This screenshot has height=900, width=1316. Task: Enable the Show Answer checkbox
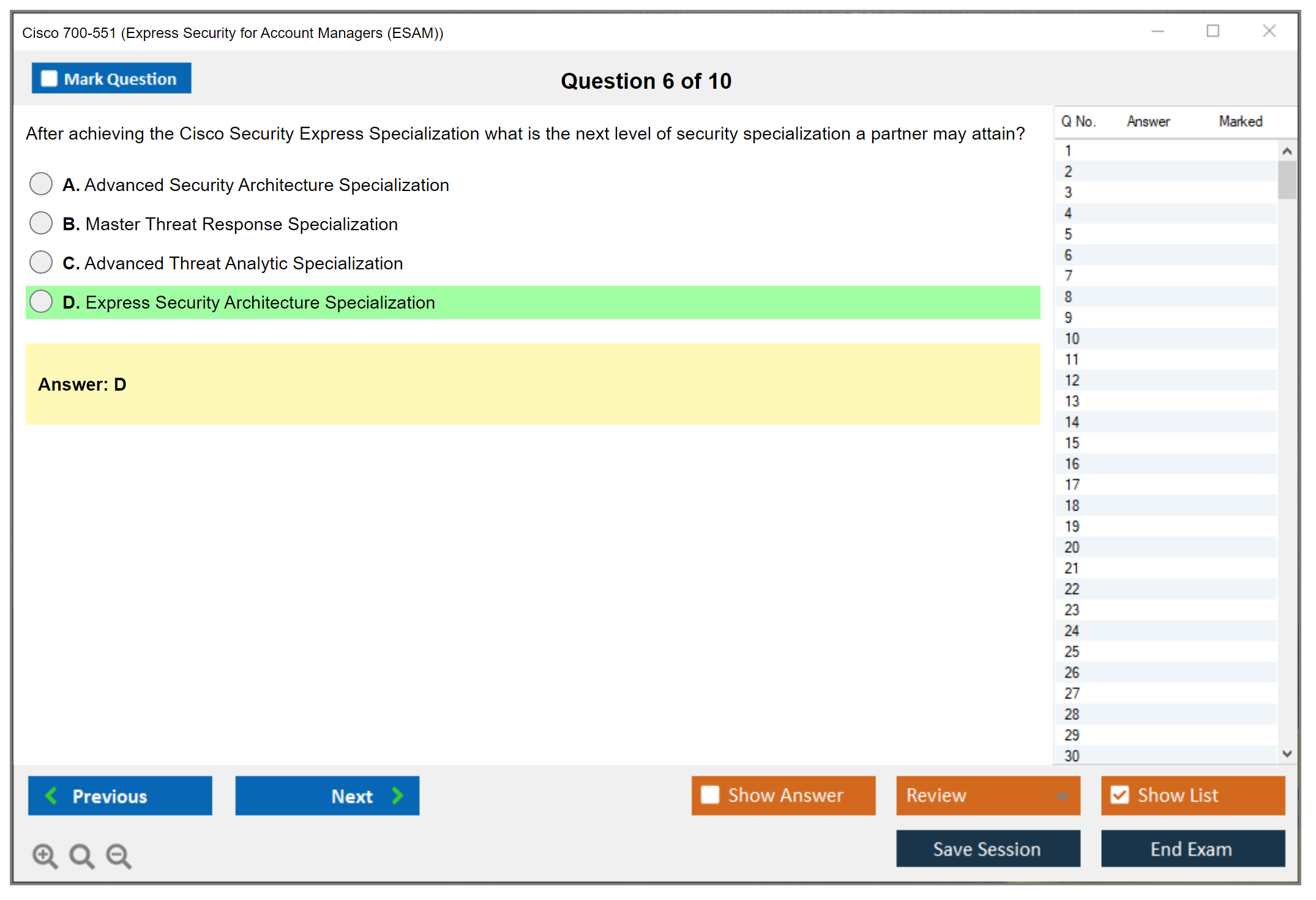click(x=710, y=795)
